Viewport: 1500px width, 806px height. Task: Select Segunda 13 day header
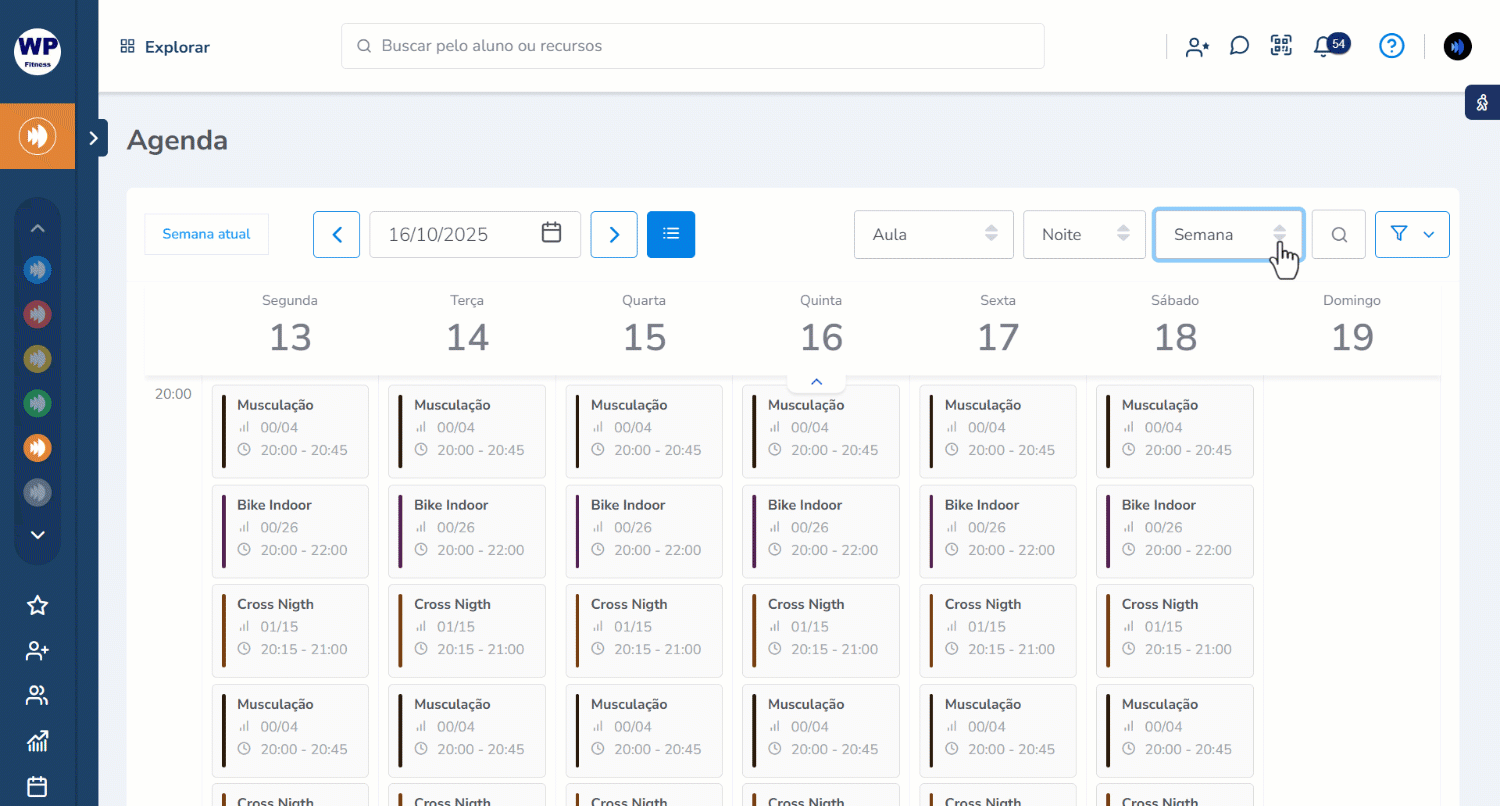coord(290,325)
